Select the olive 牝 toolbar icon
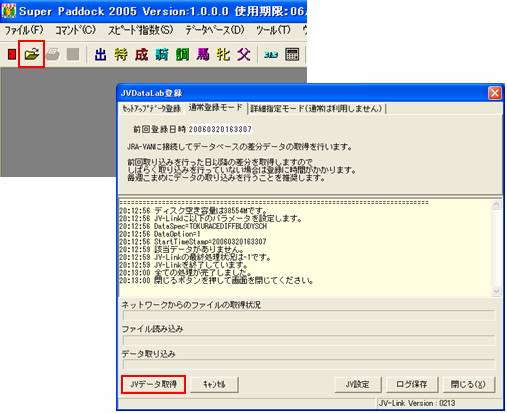Screen dimensions: 507x413 (223, 54)
